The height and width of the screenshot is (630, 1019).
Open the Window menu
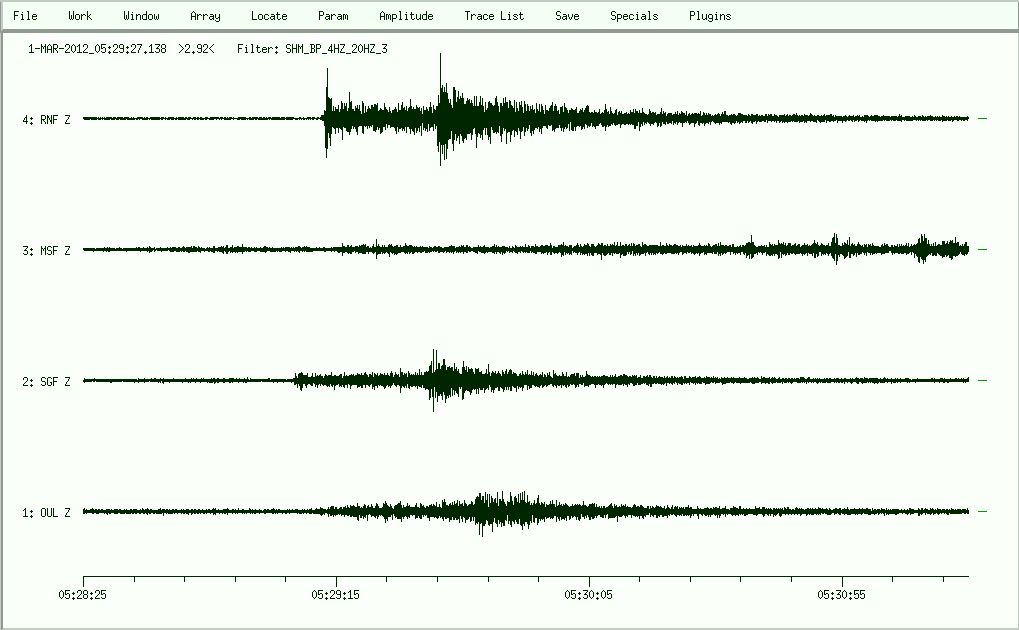point(141,16)
